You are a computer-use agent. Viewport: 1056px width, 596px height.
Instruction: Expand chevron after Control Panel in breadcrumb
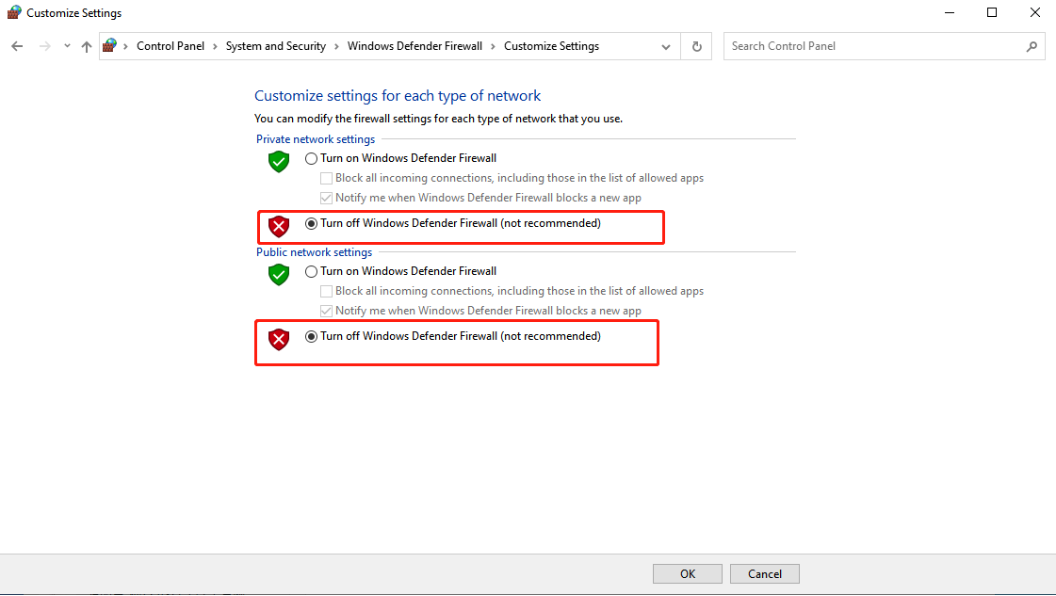(x=215, y=46)
